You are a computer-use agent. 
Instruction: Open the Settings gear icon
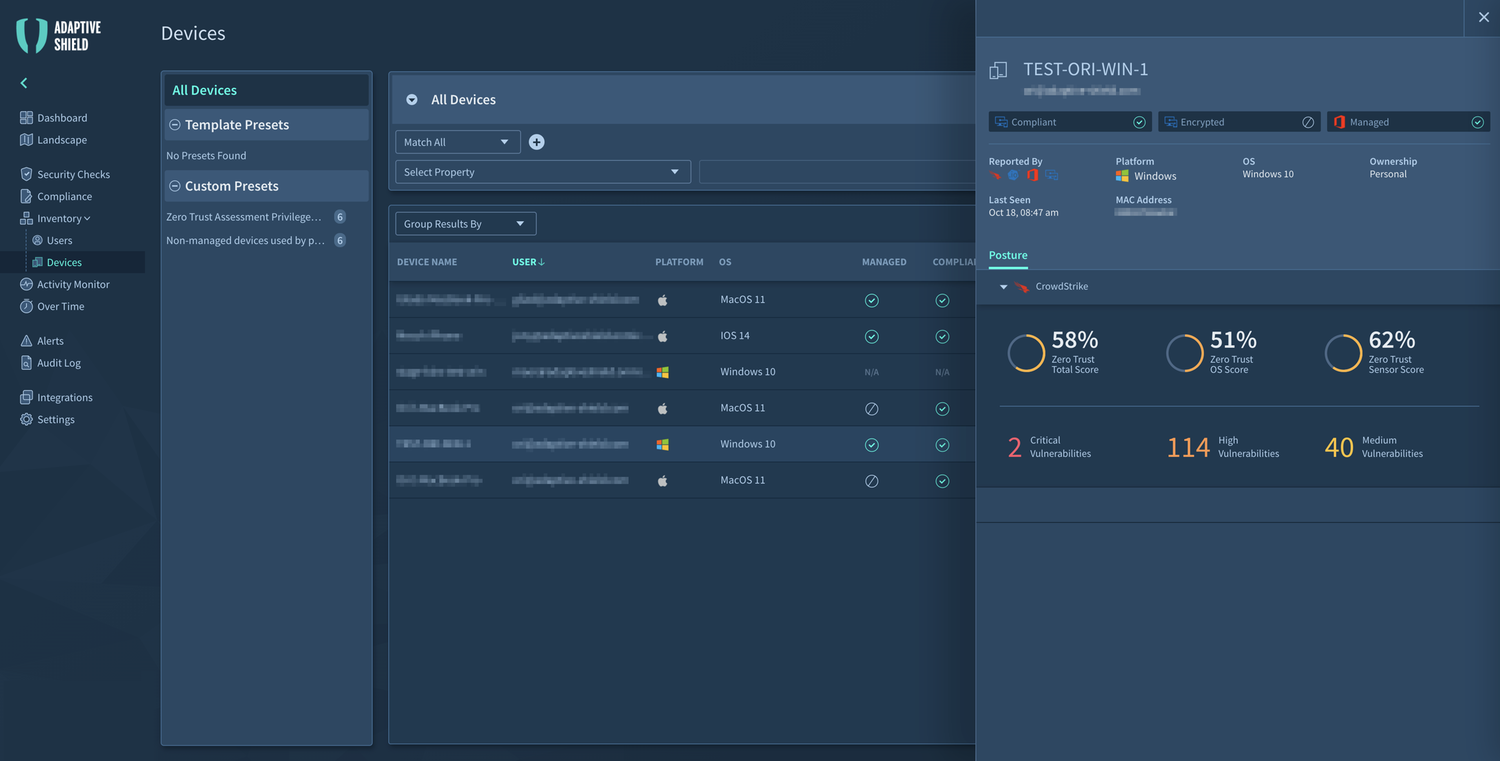(x=26, y=419)
